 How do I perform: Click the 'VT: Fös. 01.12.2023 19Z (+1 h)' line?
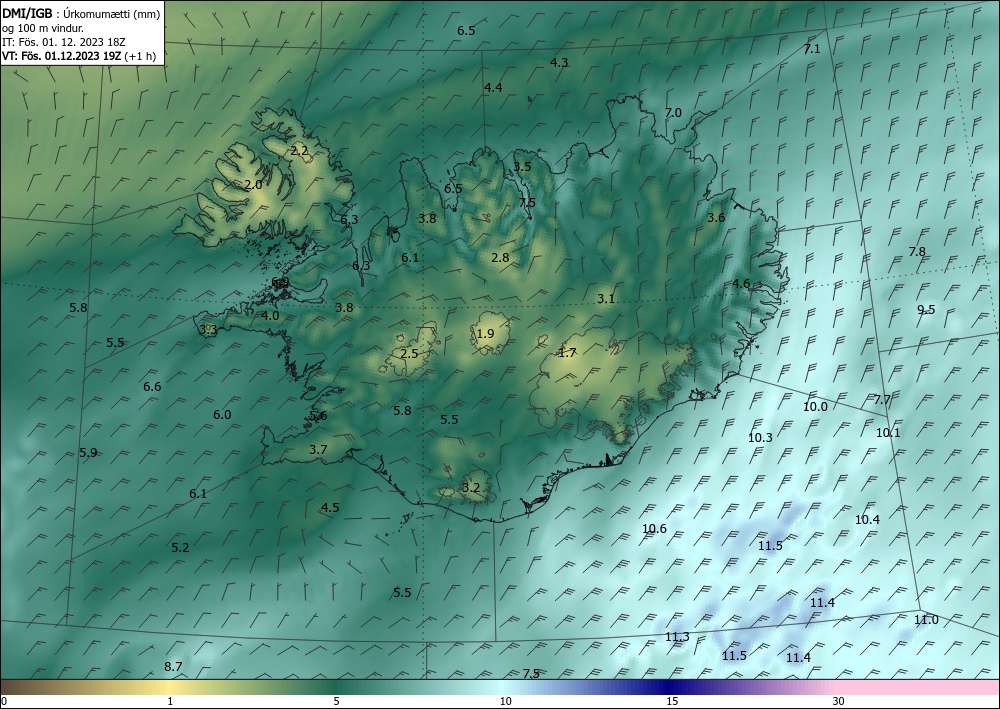78,55
